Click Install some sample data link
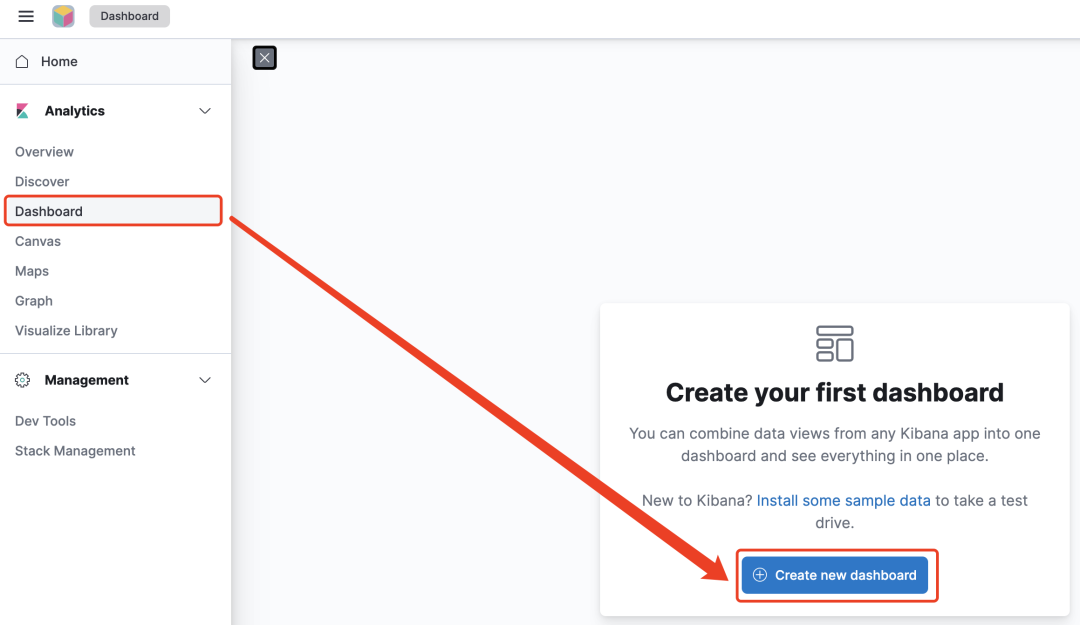 pyautogui.click(x=843, y=500)
